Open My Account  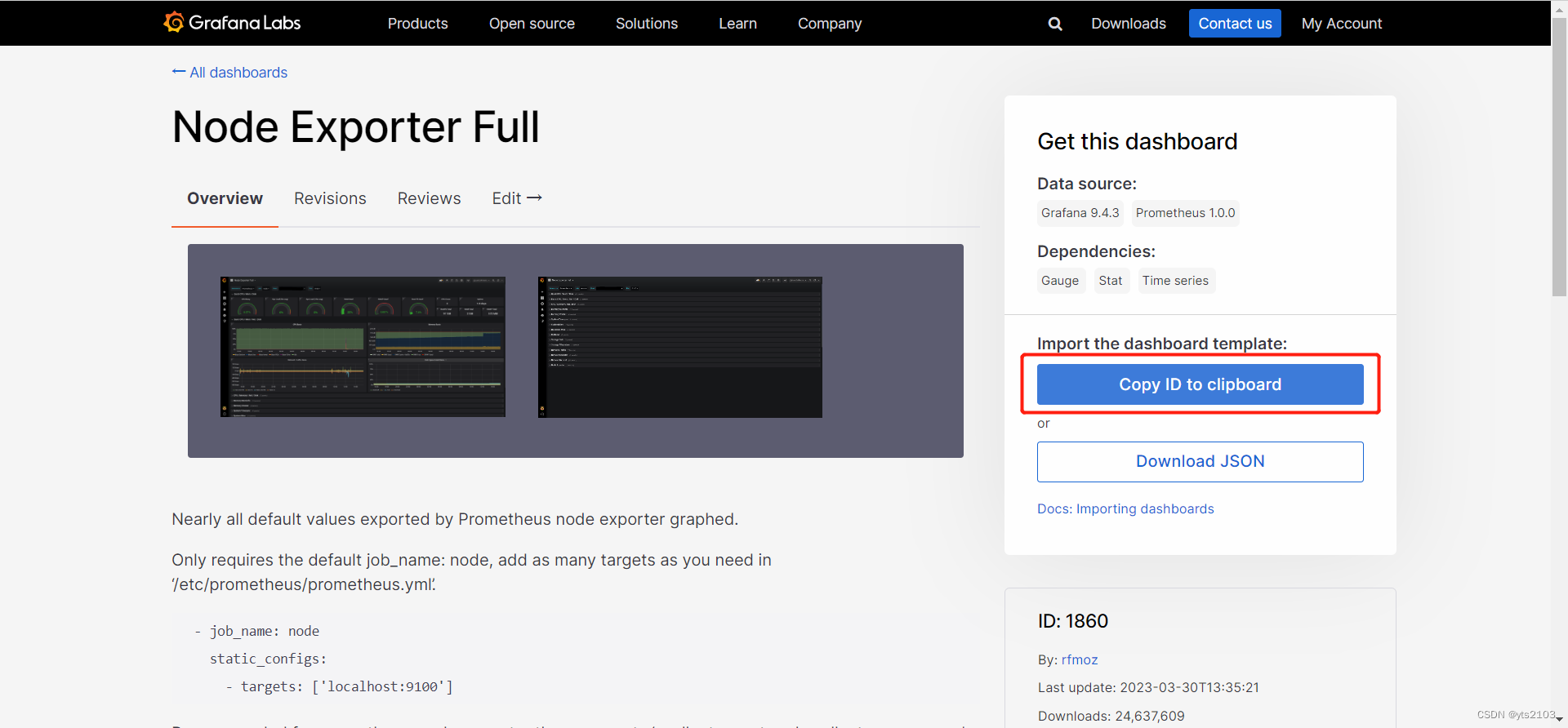[x=1342, y=24]
